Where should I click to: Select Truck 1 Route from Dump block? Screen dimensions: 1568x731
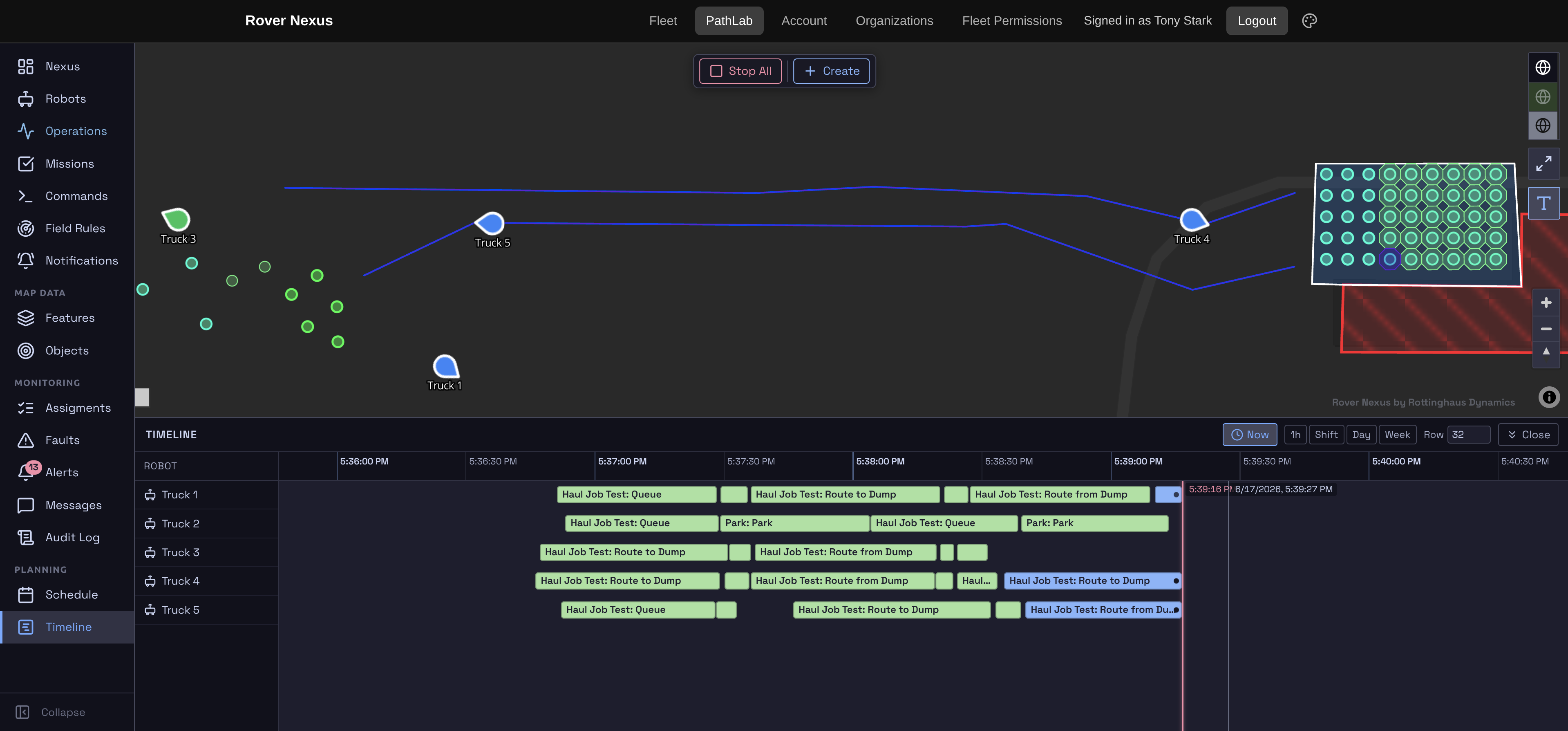point(1059,495)
